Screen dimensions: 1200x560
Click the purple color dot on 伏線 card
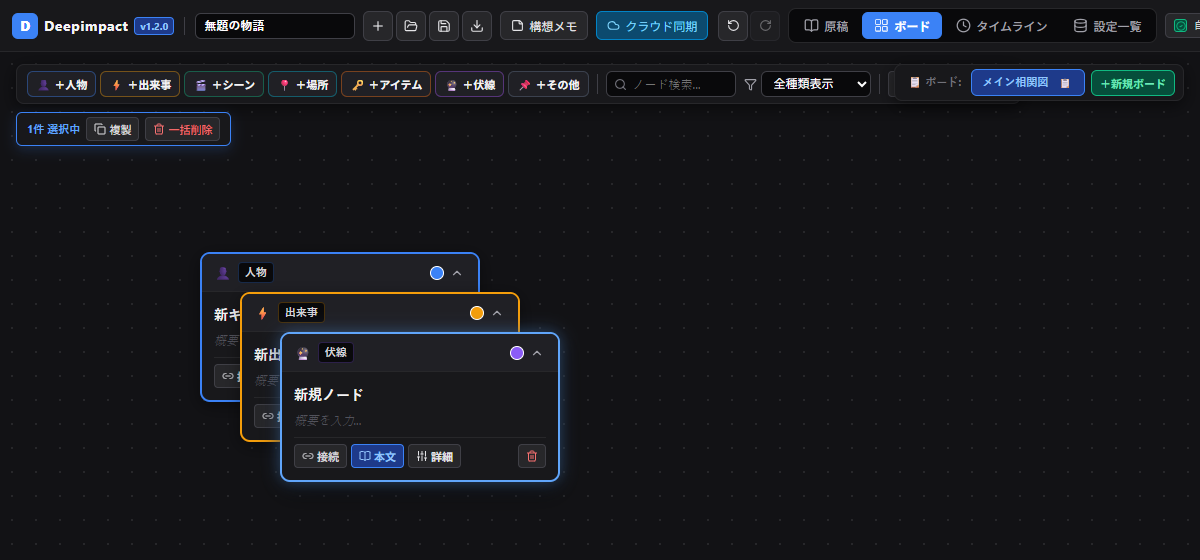click(x=517, y=353)
